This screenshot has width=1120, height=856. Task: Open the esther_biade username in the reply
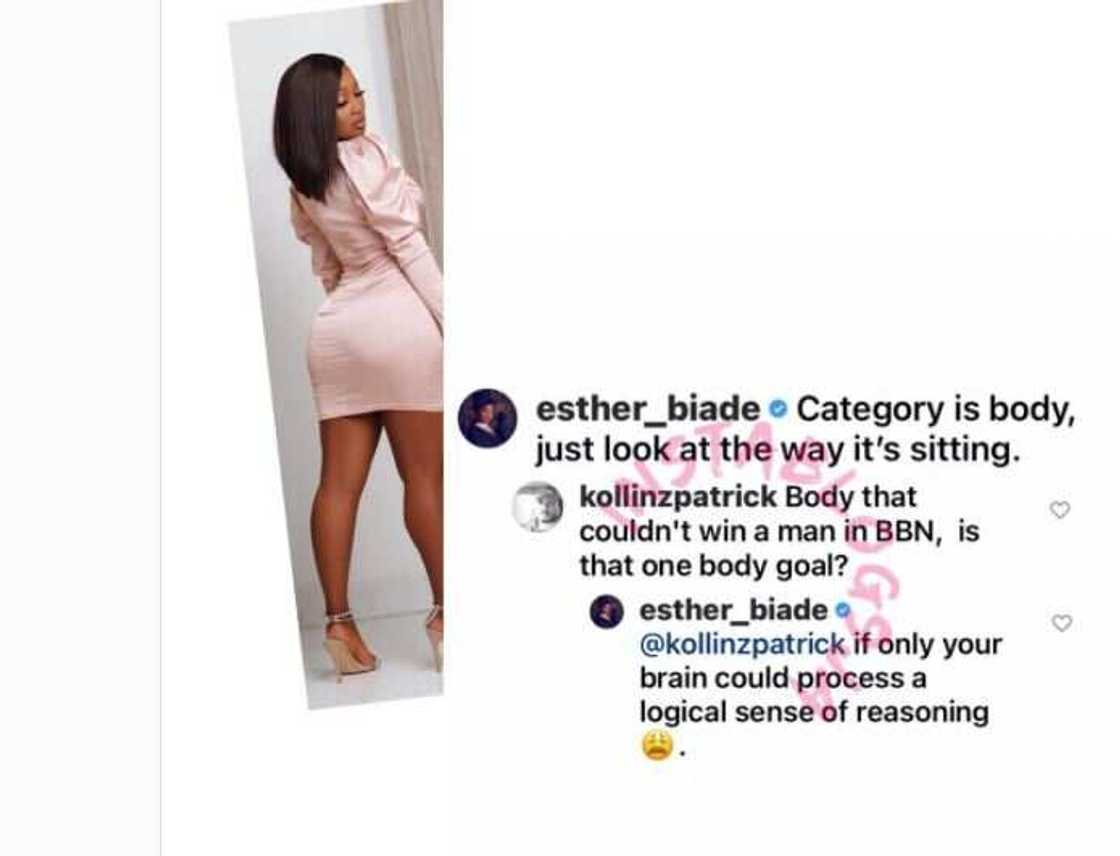coord(734,610)
